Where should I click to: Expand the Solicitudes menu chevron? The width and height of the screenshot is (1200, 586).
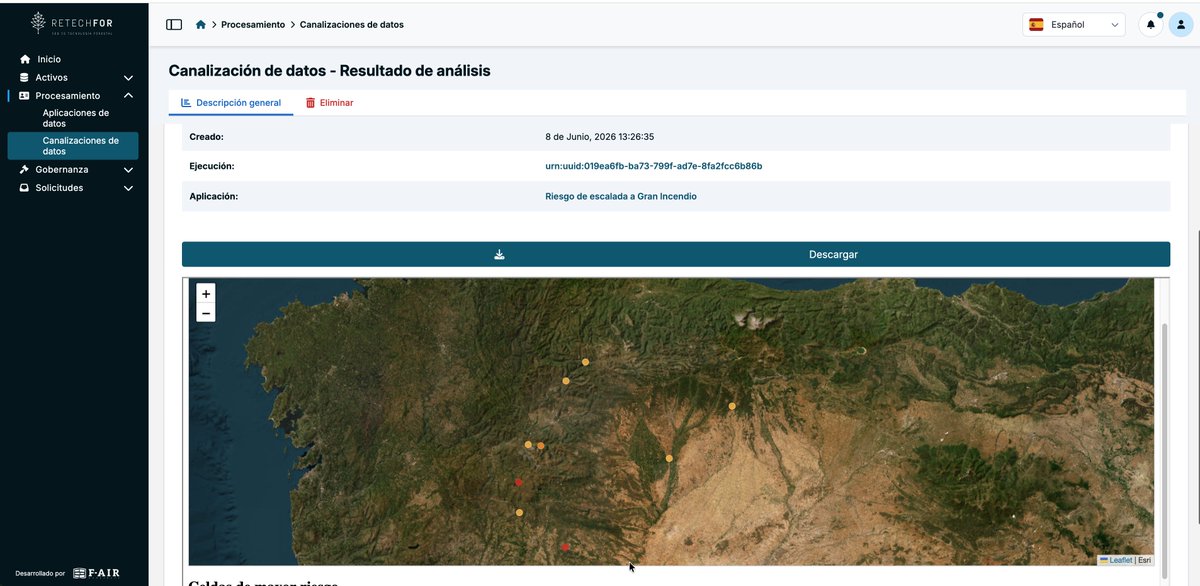(x=128, y=188)
